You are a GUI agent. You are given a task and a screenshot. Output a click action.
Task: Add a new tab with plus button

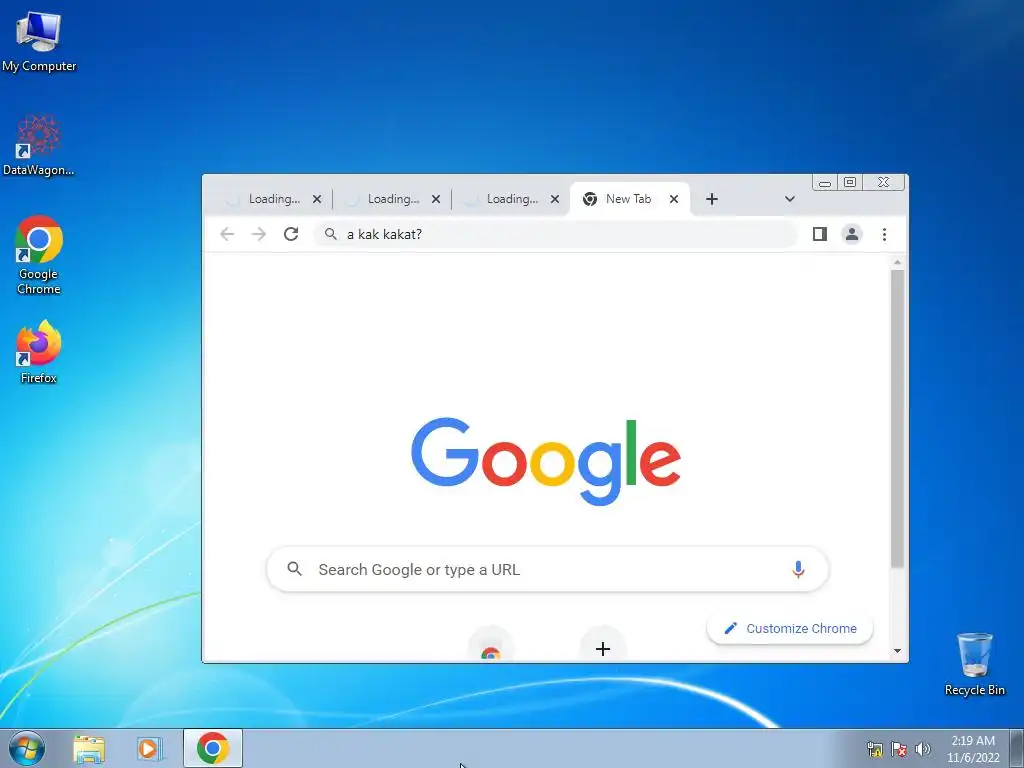pos(712,199)
